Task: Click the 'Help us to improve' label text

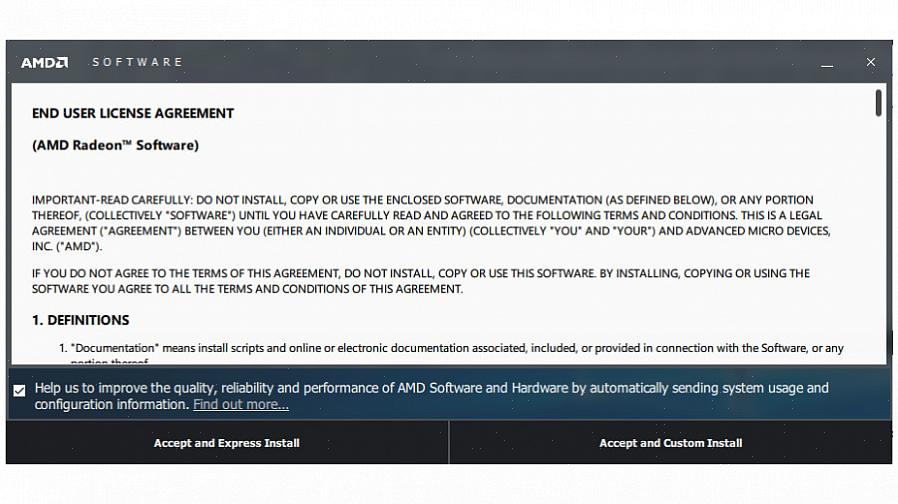Action: [430, 388]
